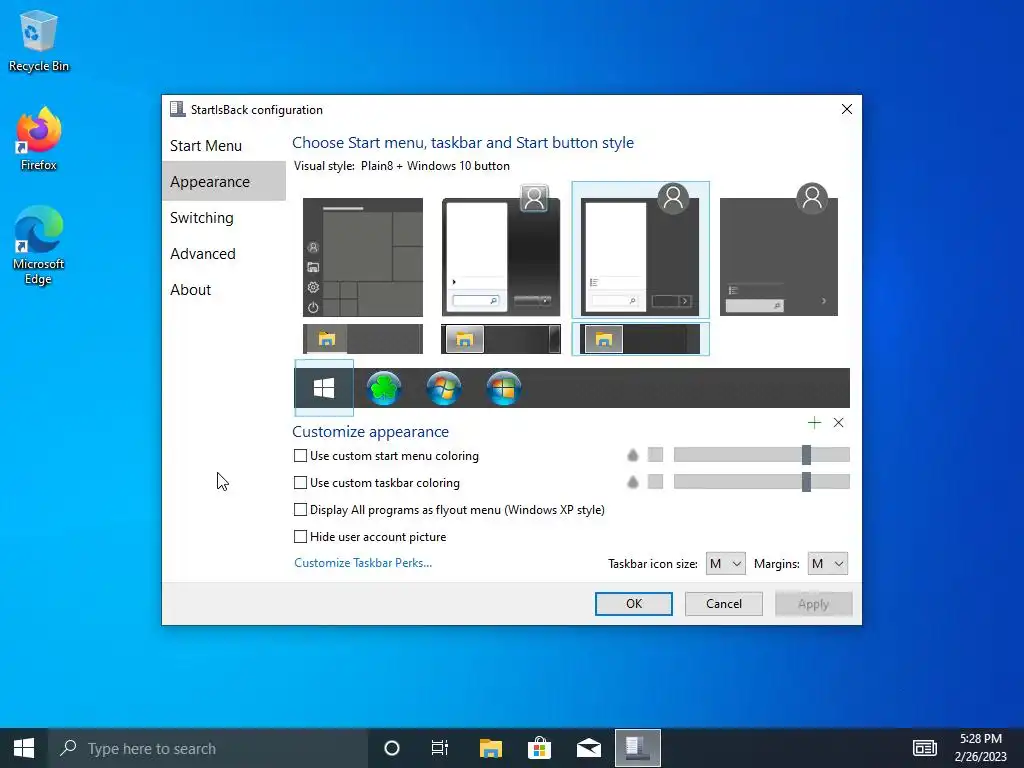This screenshot has width=1024, height=768.
Task: Open the Mail app on the taskbar
Action: pos(588,748)
